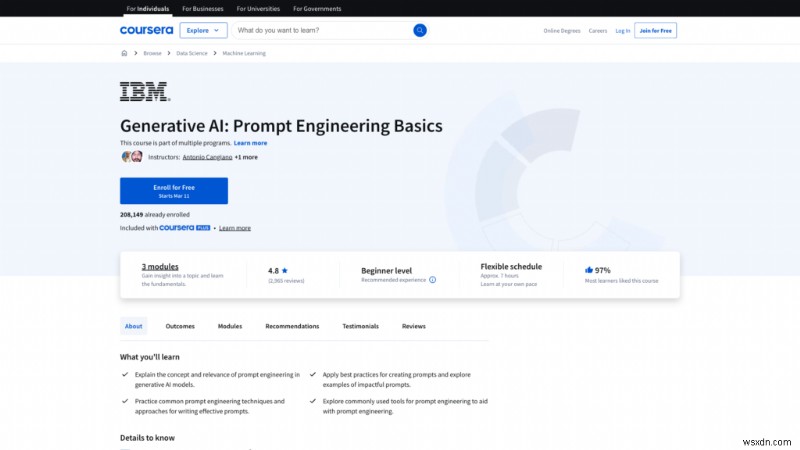This screenshot has width=800, height=450.
Task: Switch to the Testimonials tab
Action: 360,326
